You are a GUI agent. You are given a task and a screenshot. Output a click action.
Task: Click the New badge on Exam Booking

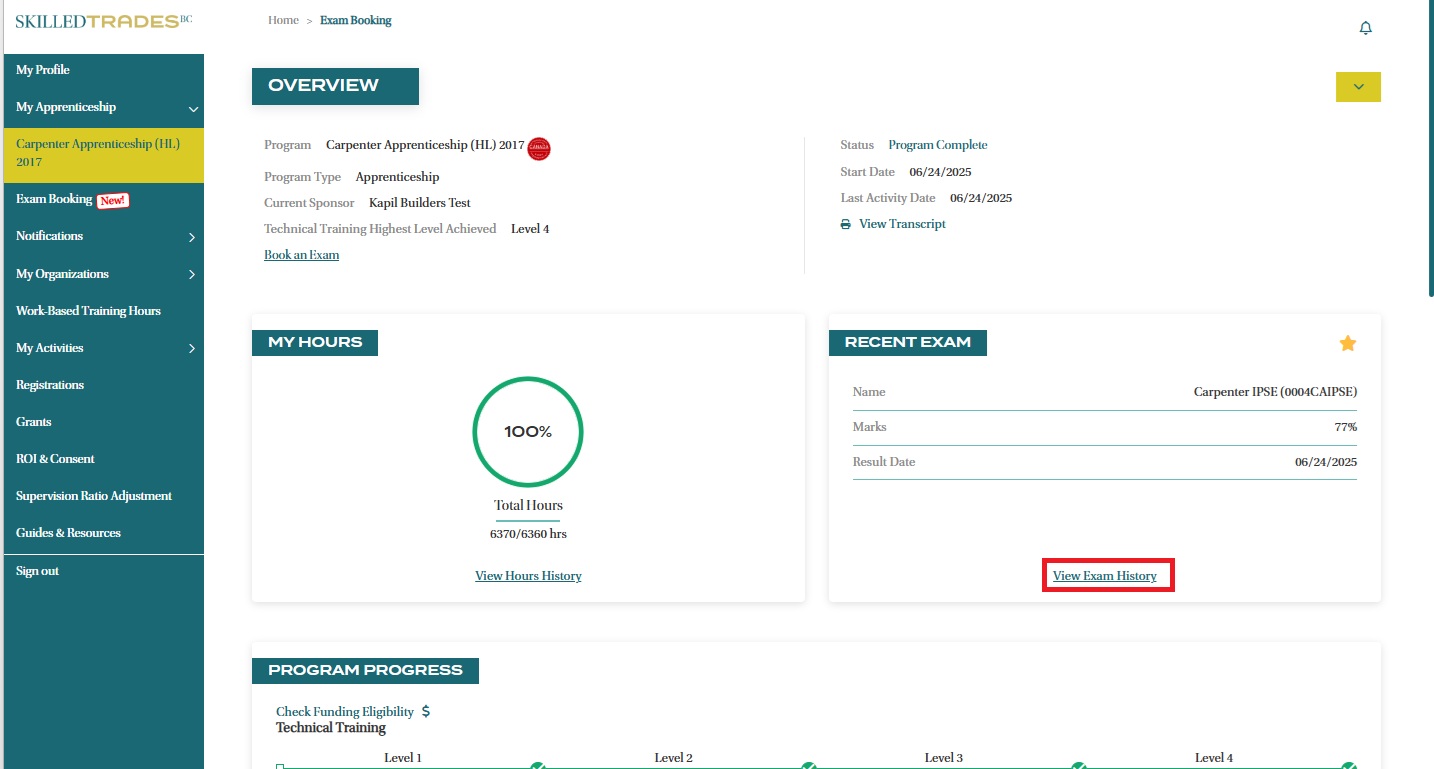pyautogui.click(x=113, y=200)
